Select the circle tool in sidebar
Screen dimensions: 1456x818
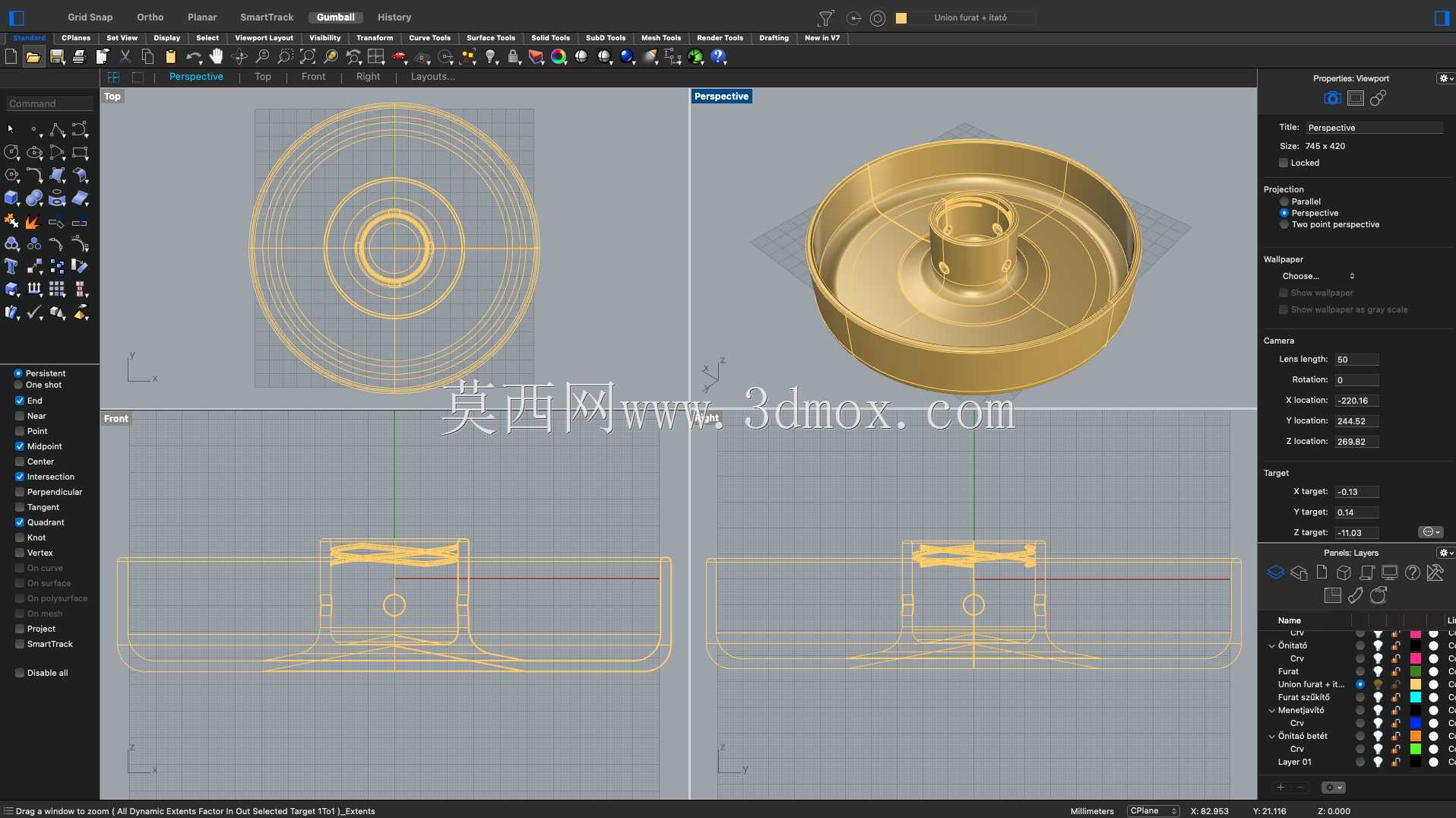click(x=11, y=153)
